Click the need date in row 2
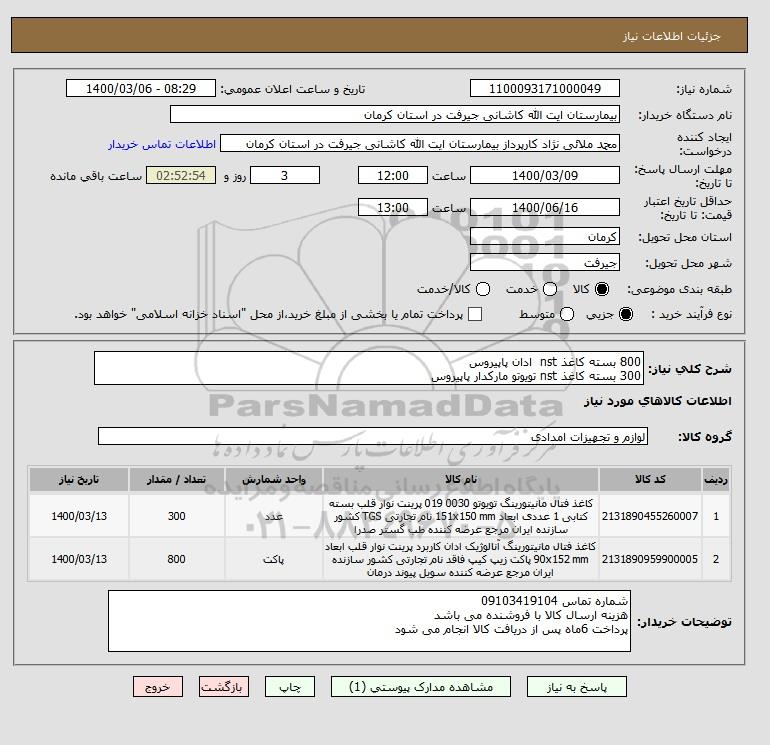The width and height of the screenshot is (770, 745). [79, 559]
